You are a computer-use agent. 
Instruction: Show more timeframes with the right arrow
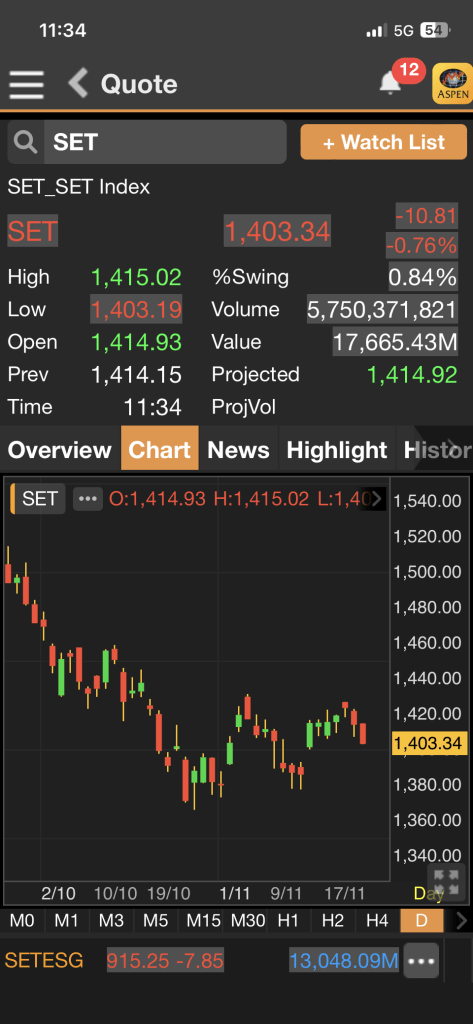[x=461, y=921]
